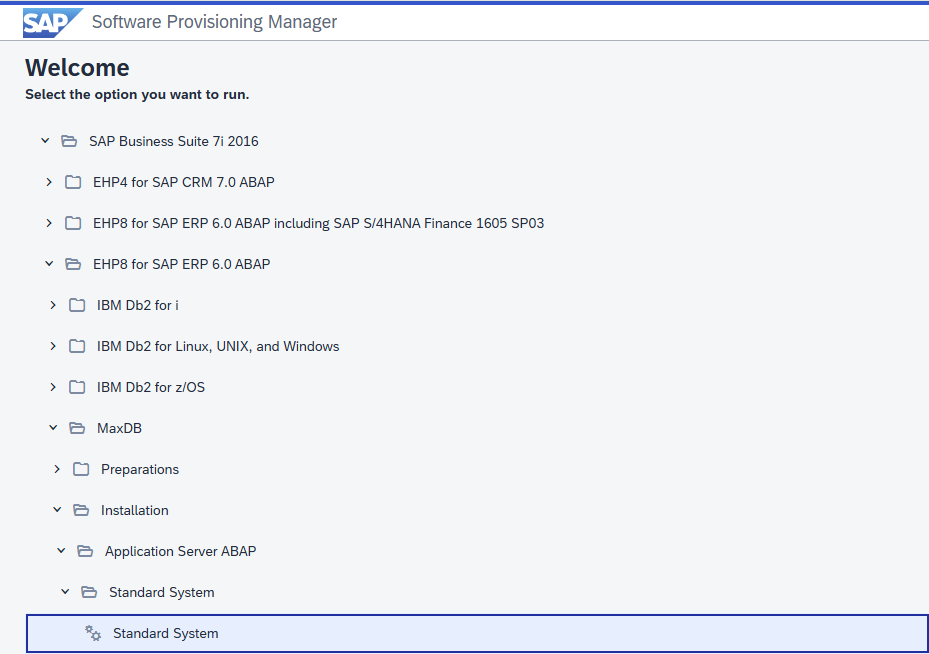Click gears icon of the Standard System option
This screenshot has width=929, height=654.
tap(93, 633)
